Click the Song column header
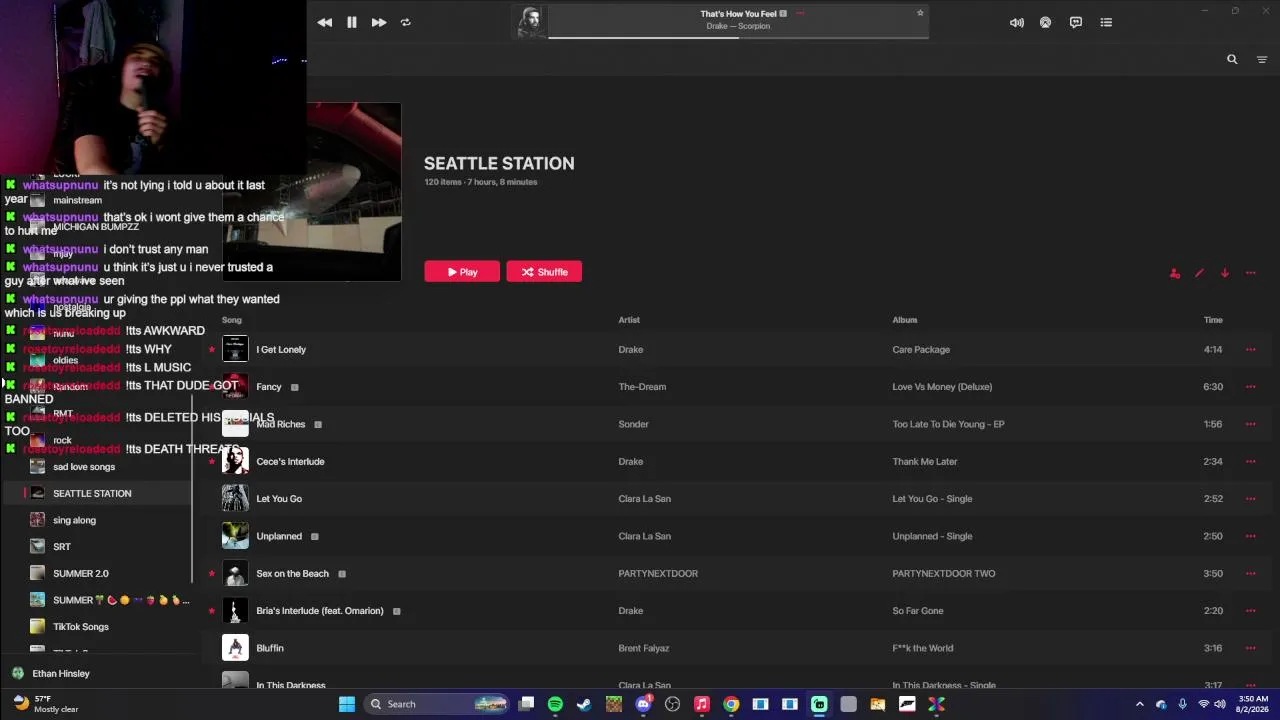The height and width of the screenshot is (720, 1280). point(232,320)
